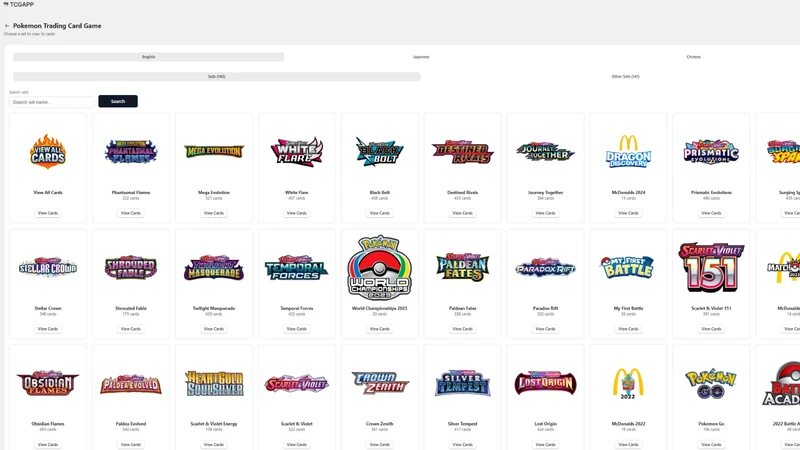Click View Cards under Black Bolt
Image resolution: width=800 pixels, height=450 pixels.
point(380,213)
